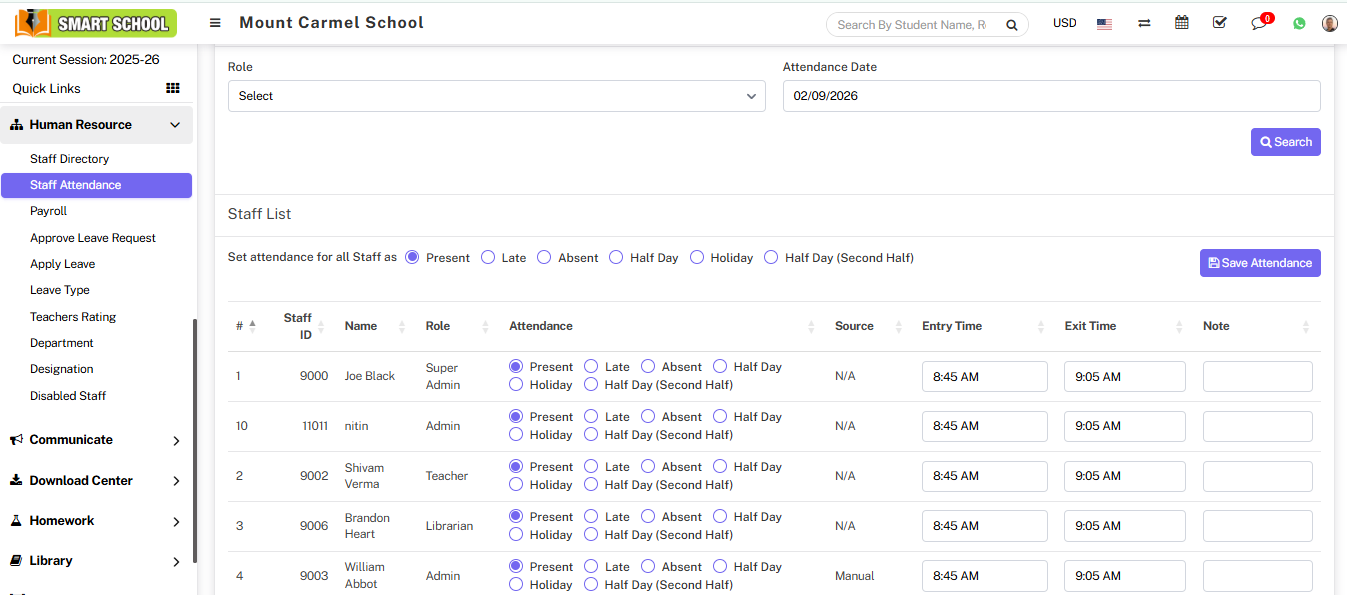Click the Search button
This screenshot has width=1347, height=595.
(1285, 142)
